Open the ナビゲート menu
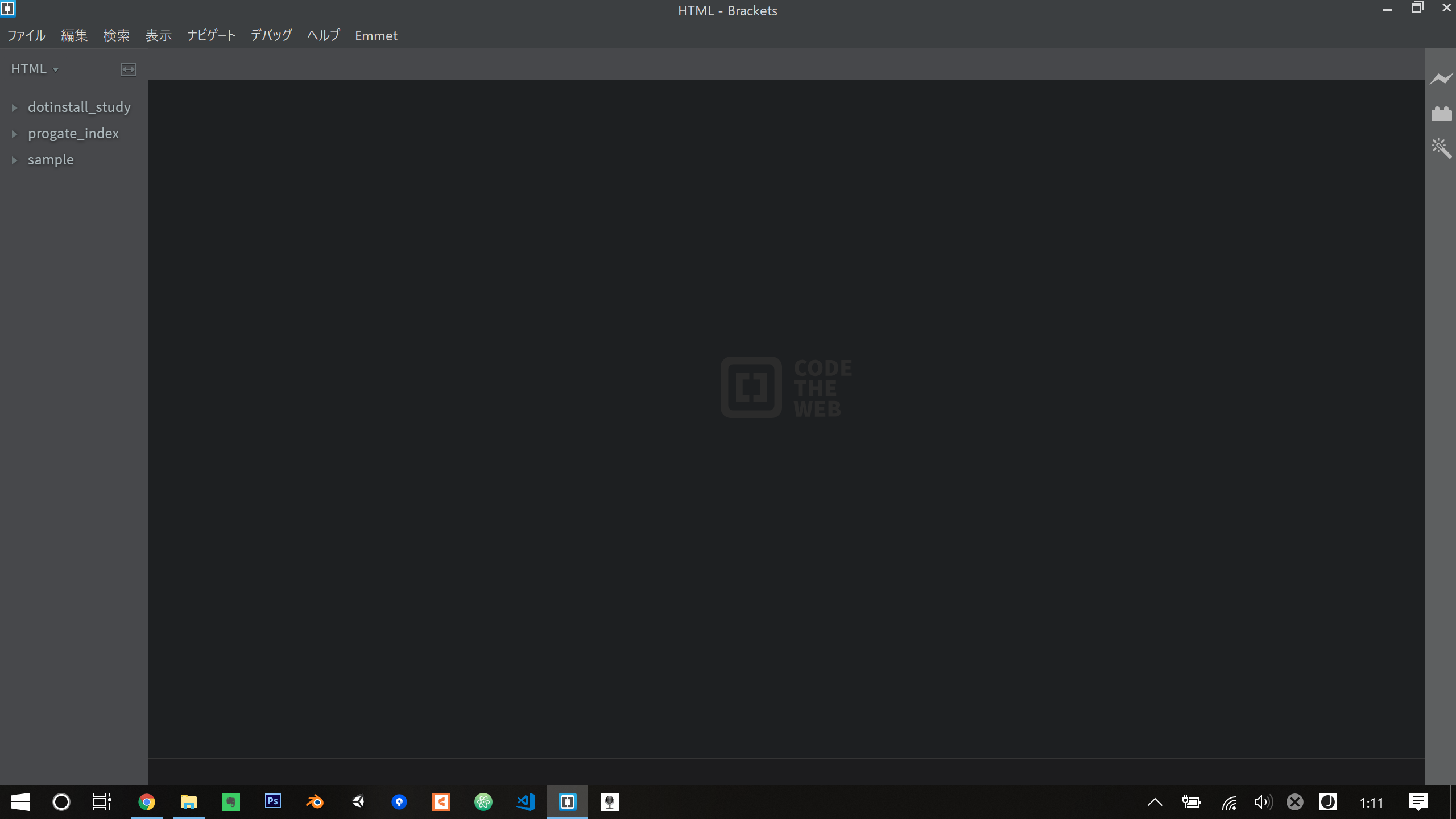This screenshot has width=1456, height=819. (212, 35)
